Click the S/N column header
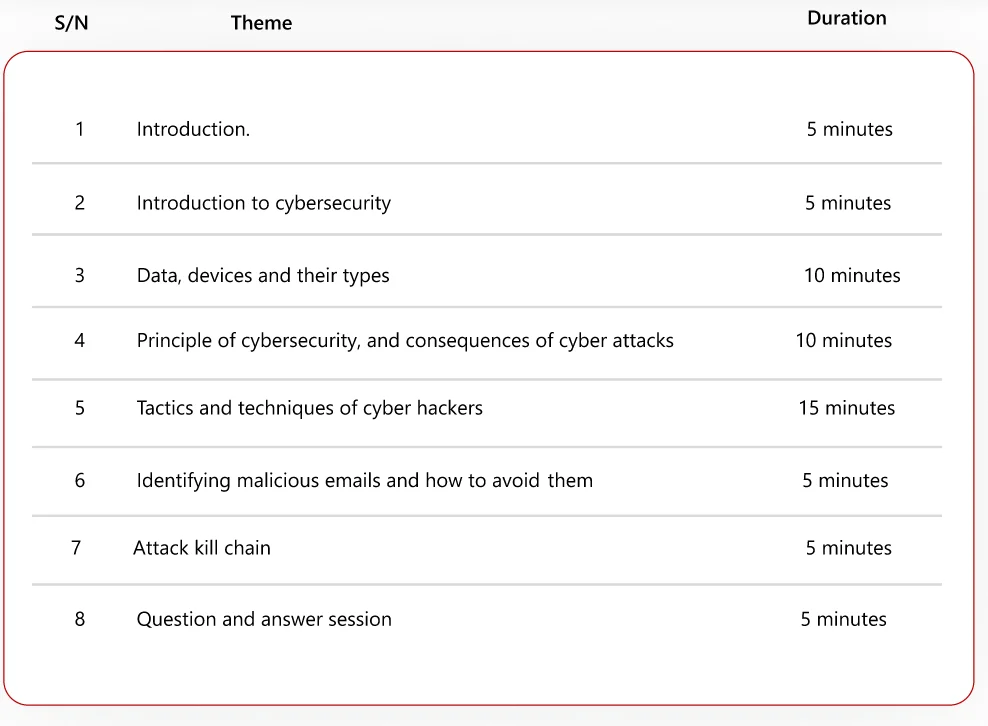Screen dimensions: 988x726 click(x=71, y=23)
